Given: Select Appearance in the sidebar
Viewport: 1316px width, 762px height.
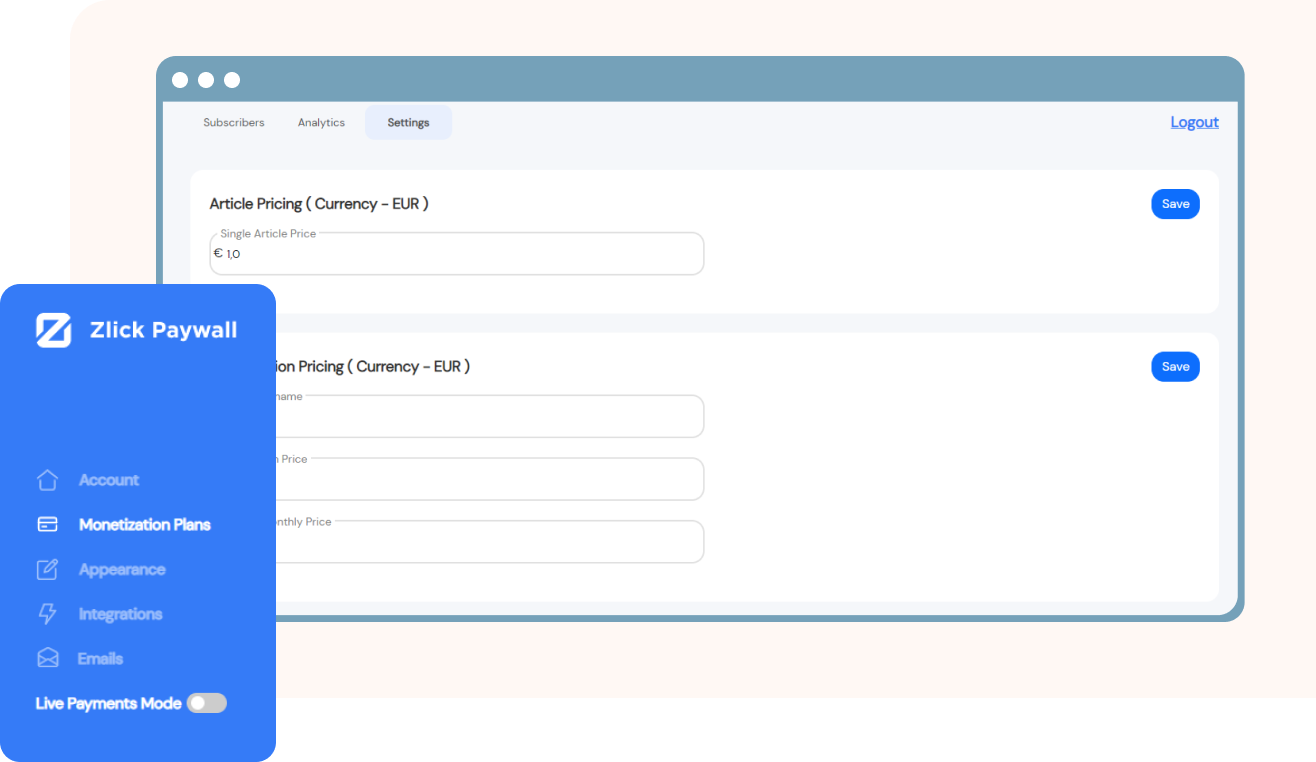Looking at the screenshot, I should pos(122,570).
